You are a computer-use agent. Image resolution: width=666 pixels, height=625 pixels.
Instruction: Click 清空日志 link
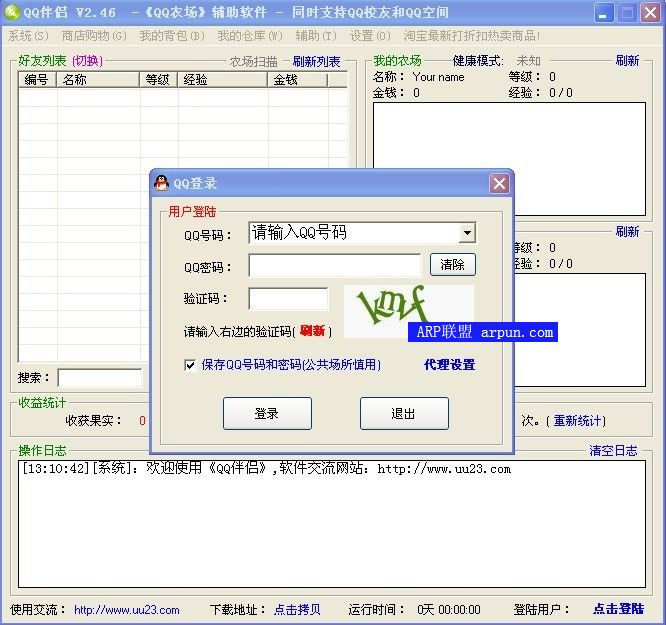(x=613, y=450)
